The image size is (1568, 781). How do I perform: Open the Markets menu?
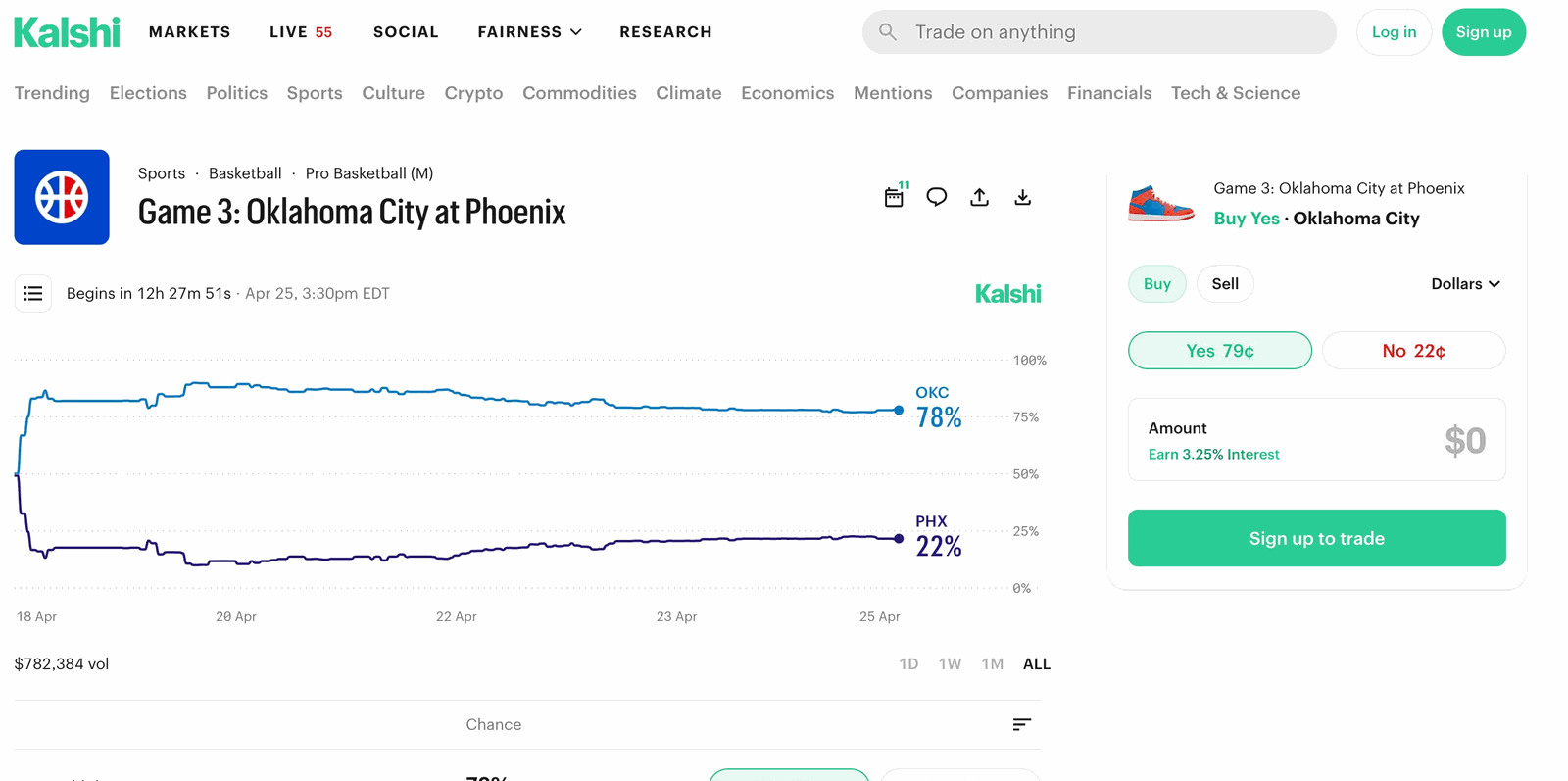189,31
